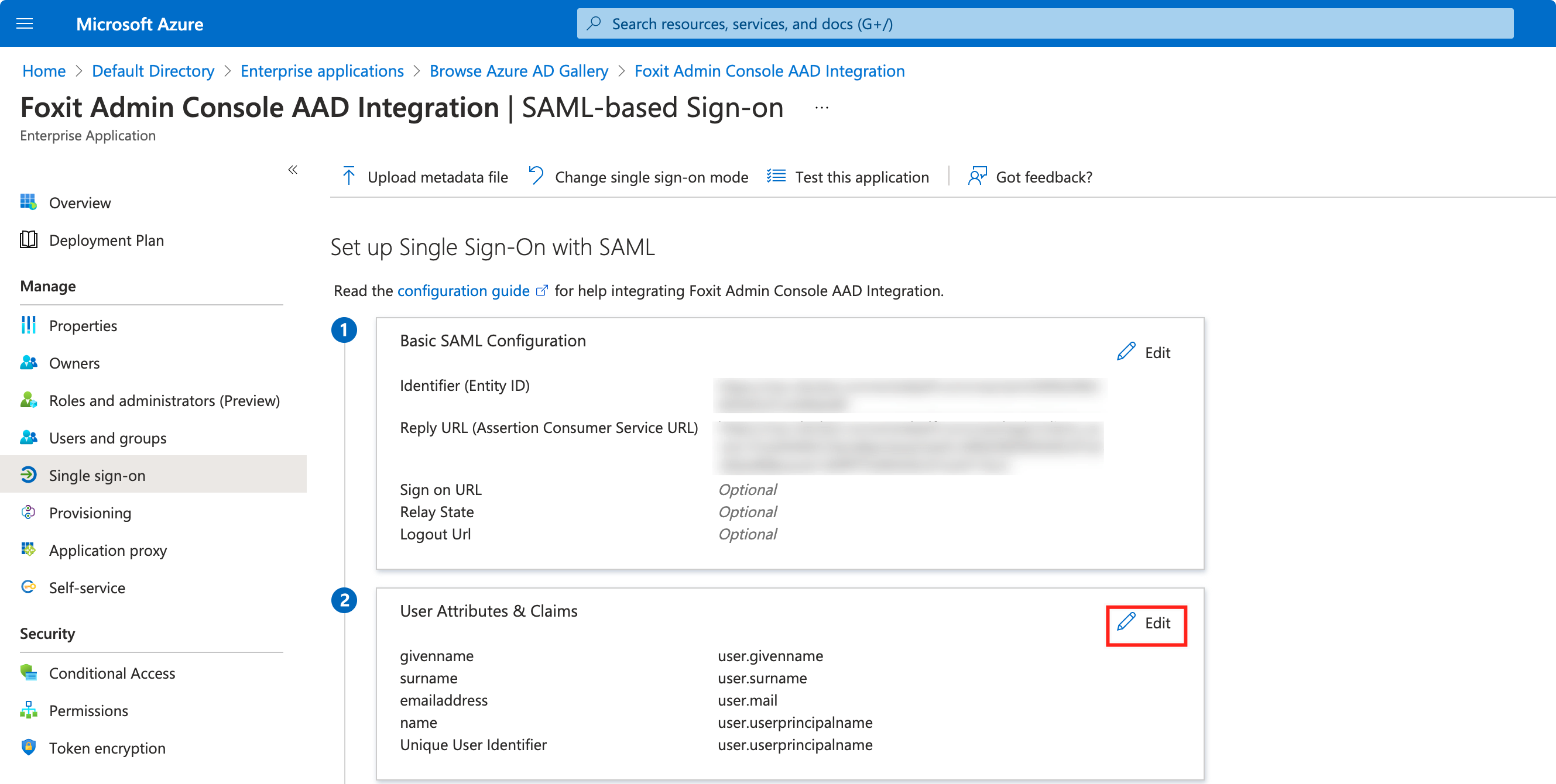
Task: Open the configuration guide link
Action: pos(464,290)
